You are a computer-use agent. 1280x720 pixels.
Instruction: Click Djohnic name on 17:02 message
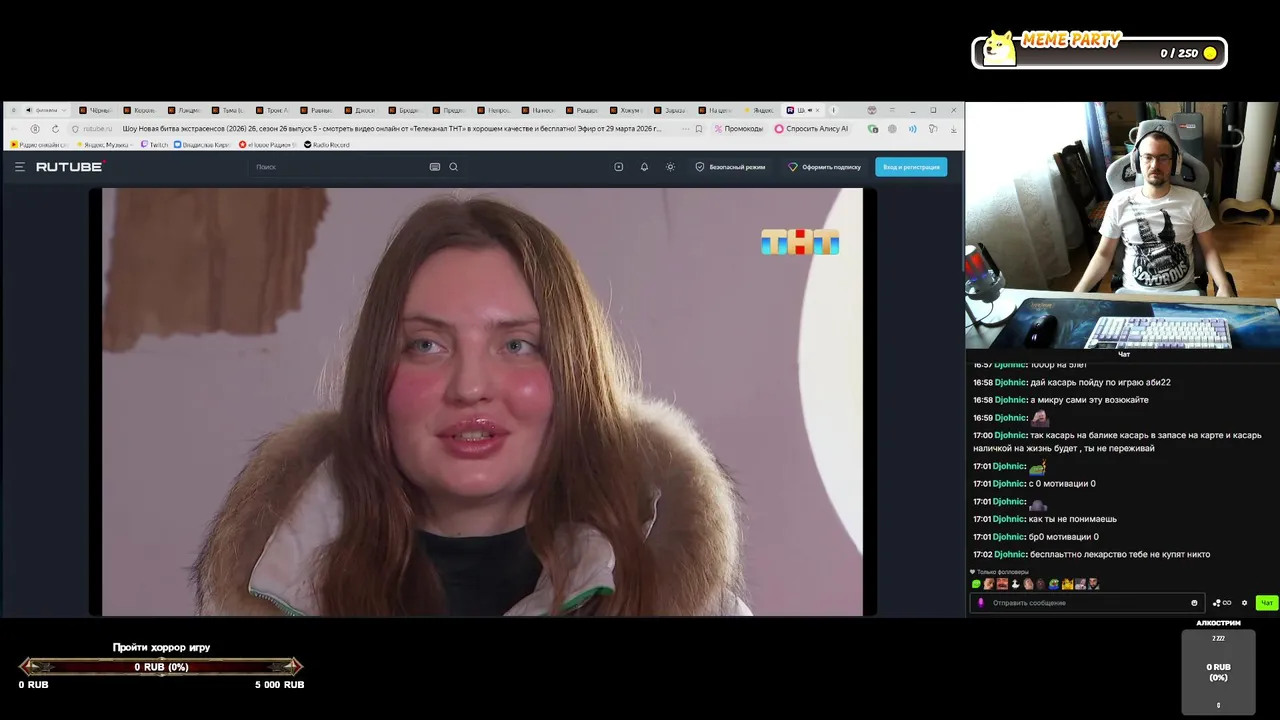point(1009,554)
